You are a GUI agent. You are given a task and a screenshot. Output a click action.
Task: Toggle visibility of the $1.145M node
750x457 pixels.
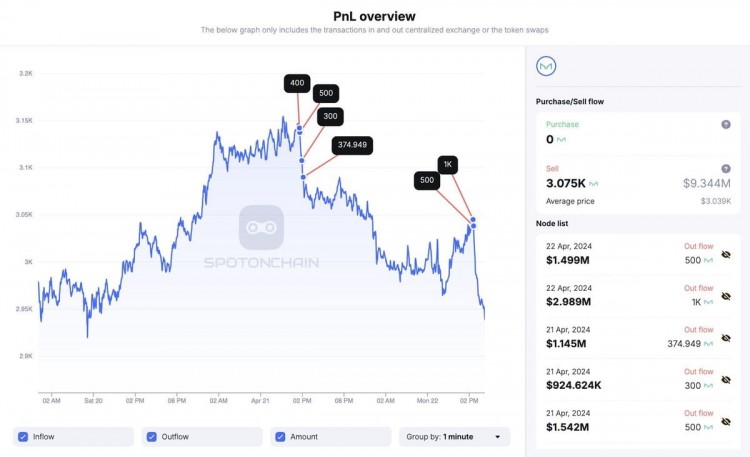(726, 338)
